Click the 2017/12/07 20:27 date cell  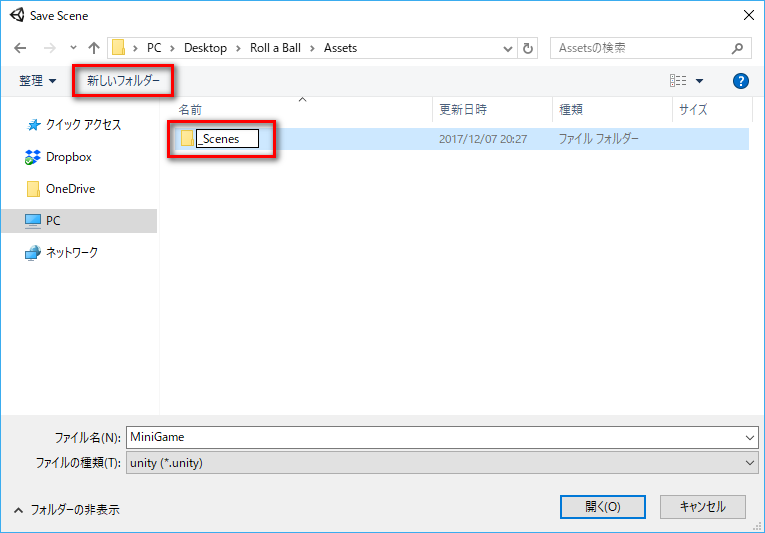tap(483, 139)
